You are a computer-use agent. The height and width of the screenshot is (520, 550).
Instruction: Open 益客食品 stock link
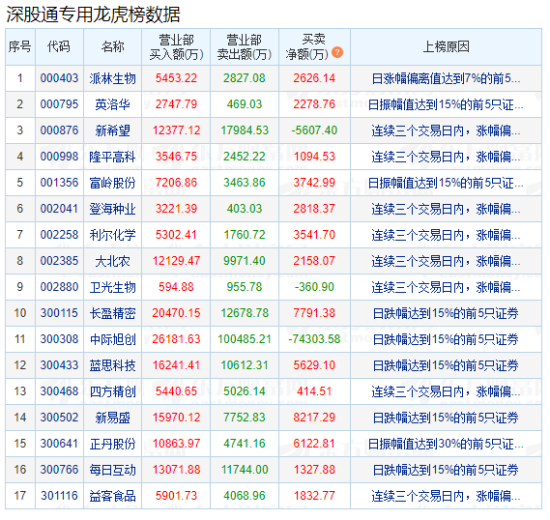(113, 496)
